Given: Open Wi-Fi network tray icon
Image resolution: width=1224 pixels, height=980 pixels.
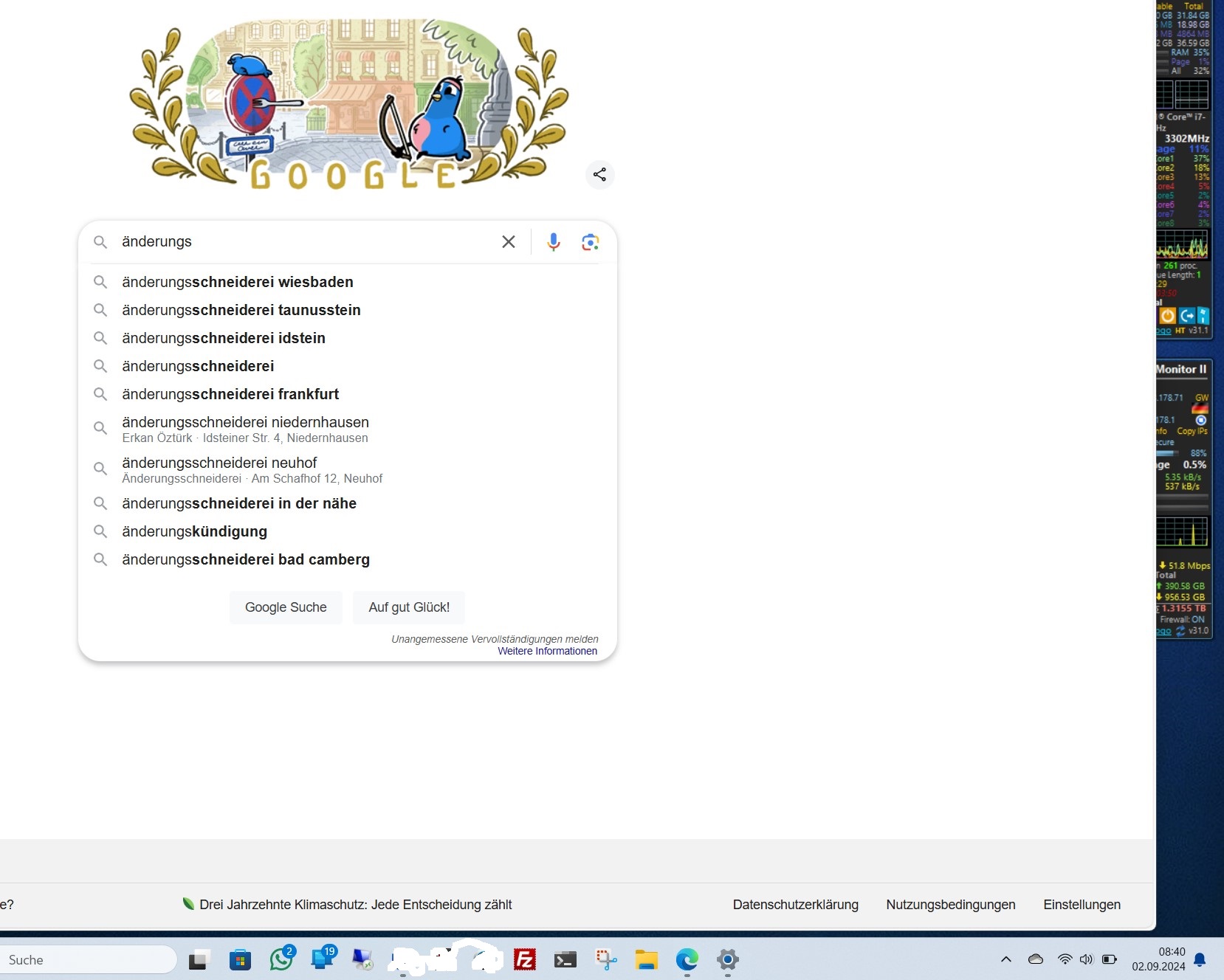Looking at the screenshot, I should [1065, 959].
